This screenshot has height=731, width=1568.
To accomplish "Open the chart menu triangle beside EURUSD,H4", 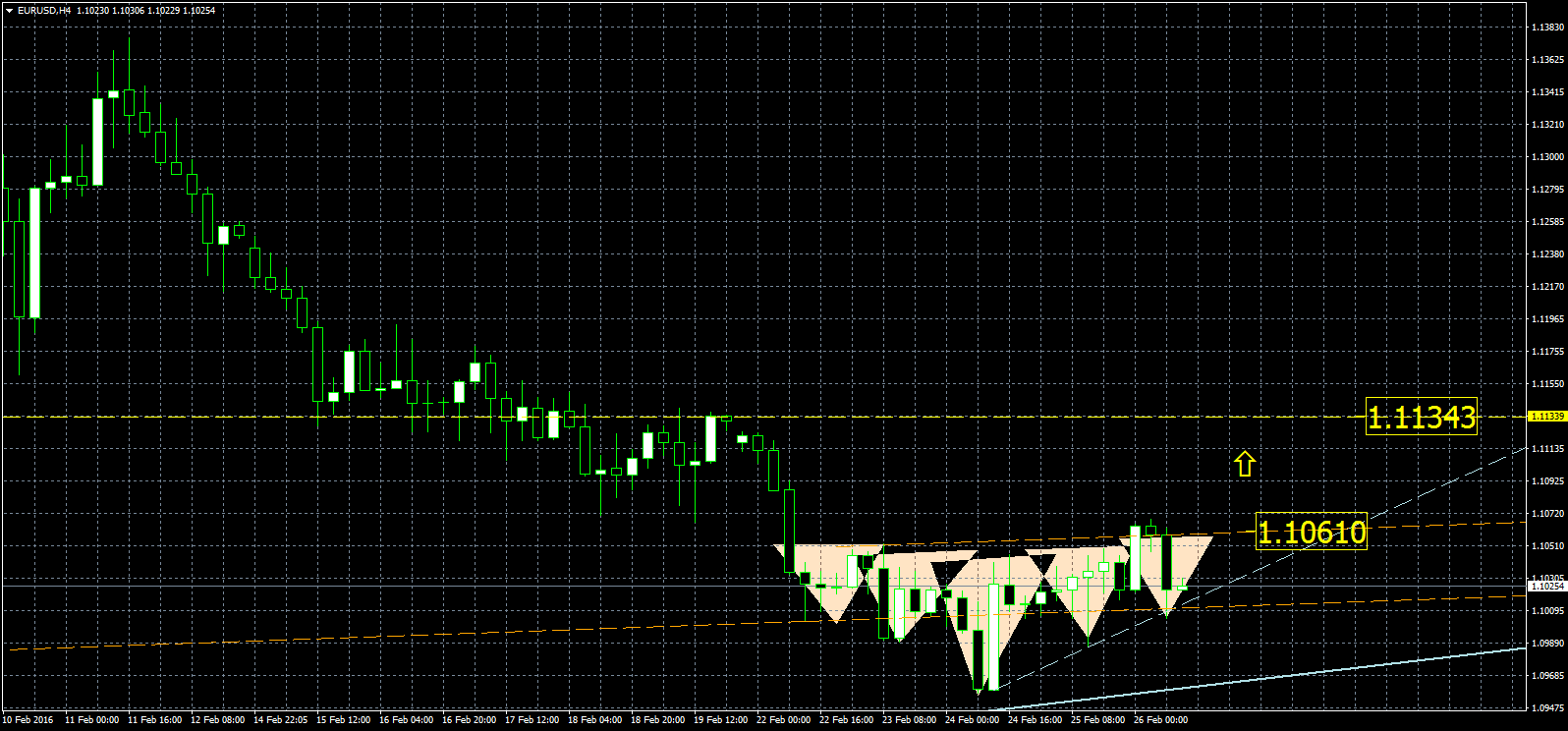I will 9,11.
